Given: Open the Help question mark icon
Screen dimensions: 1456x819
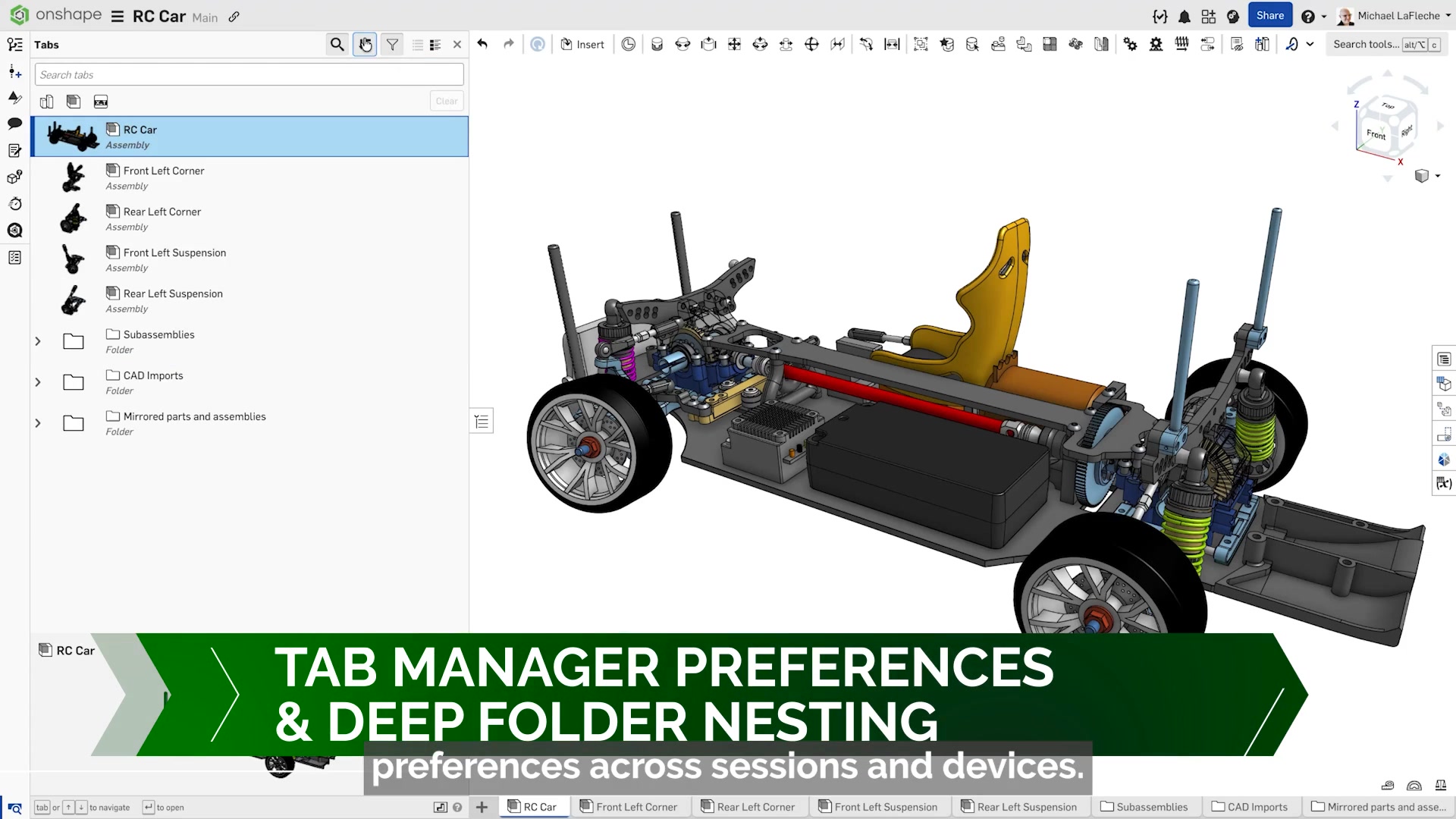Looking at the screenshot, I should 1308,17.
